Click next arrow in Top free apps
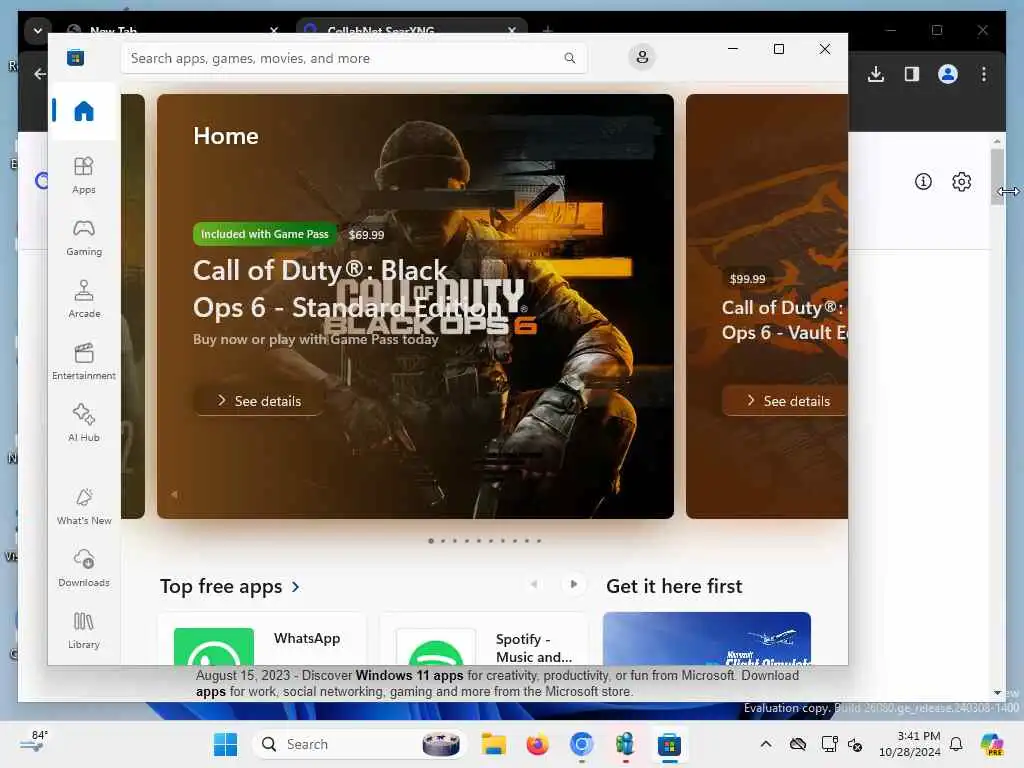Viewport: 1024px width, 768px height. click(x=573, y=584)
